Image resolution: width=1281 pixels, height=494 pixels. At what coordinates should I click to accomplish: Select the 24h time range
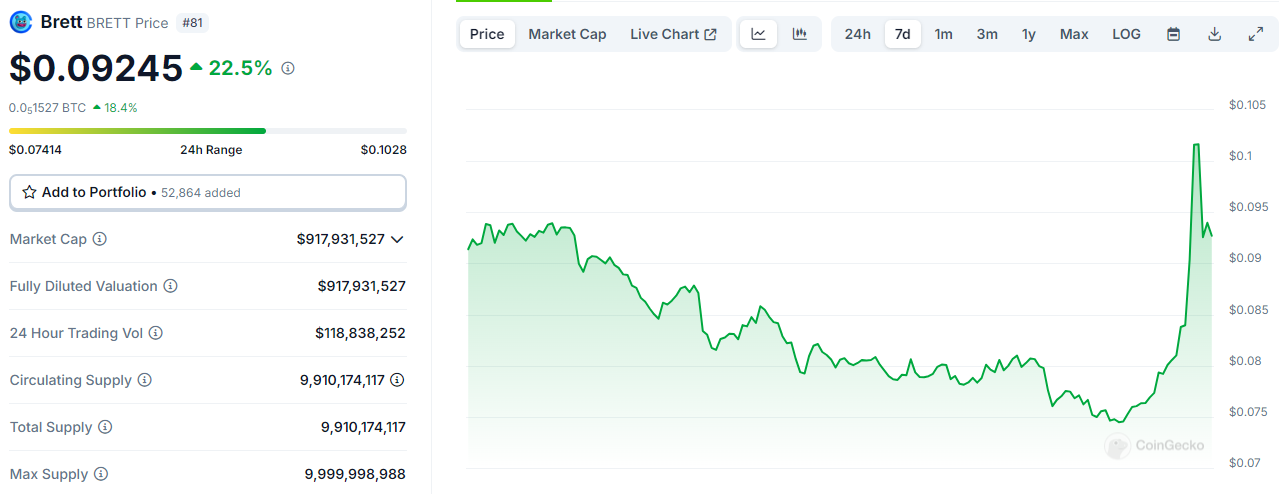857,34
